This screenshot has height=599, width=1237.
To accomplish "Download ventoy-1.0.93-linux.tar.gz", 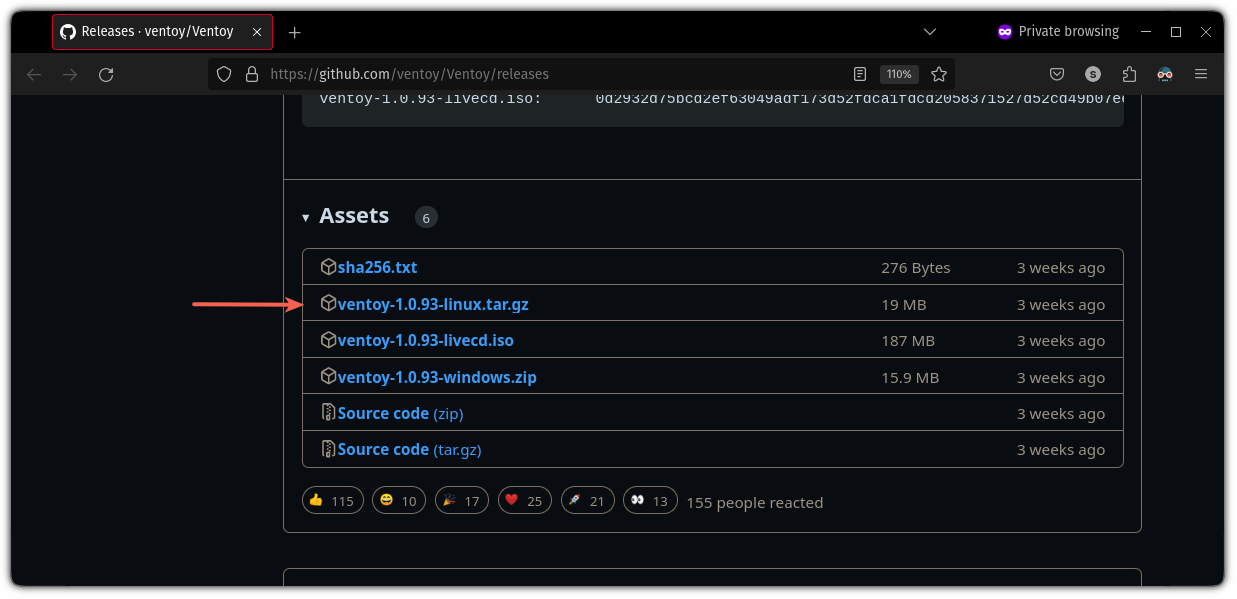I will (x=435, y=304).
